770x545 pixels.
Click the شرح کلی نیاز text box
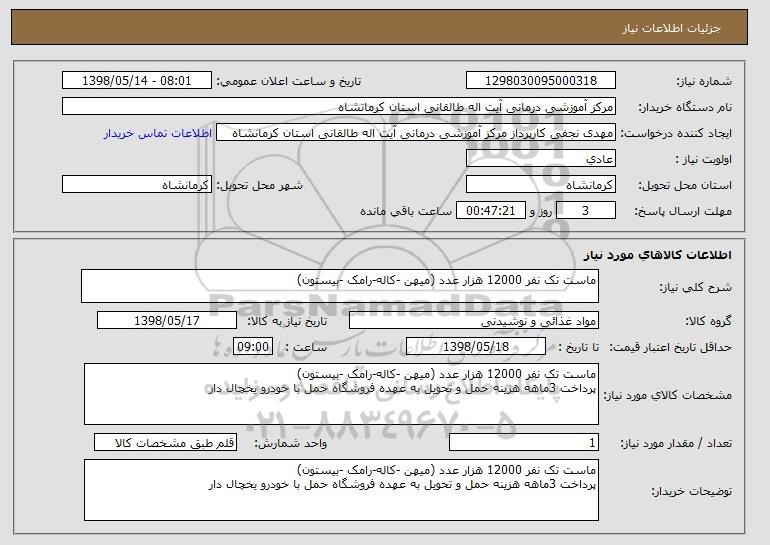[340, 286]
